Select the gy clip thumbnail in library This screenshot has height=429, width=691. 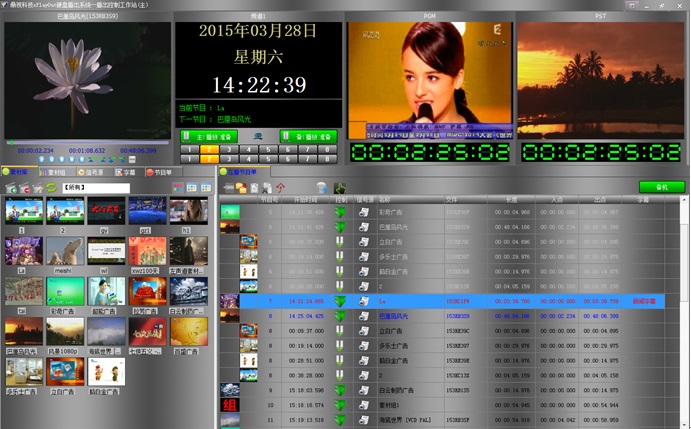point(106,211)
